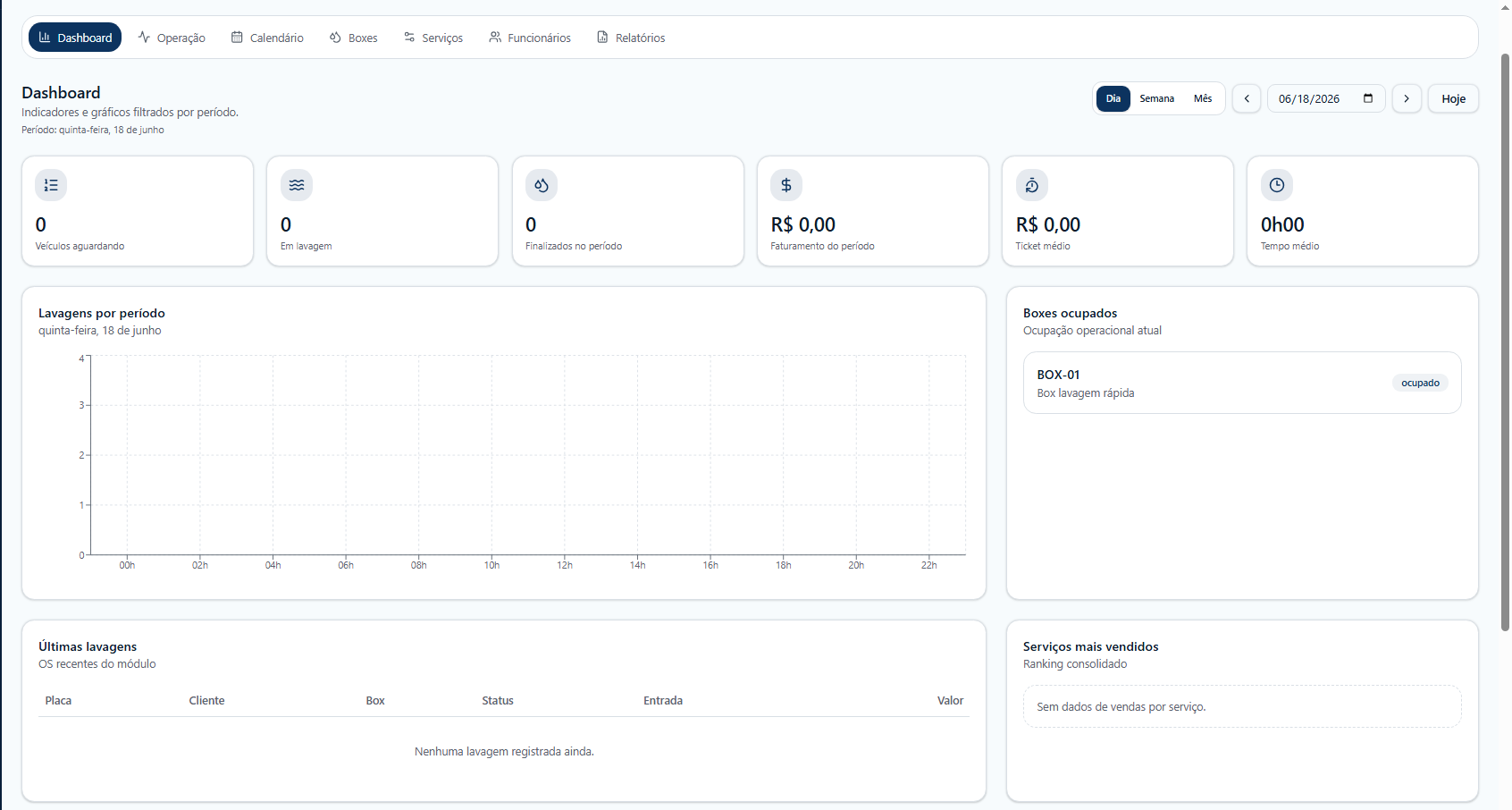Click the 'Veículos aguardando' label
This screenshot has width=1512, height=810.
pyautogui.click(x=80, y=246)
